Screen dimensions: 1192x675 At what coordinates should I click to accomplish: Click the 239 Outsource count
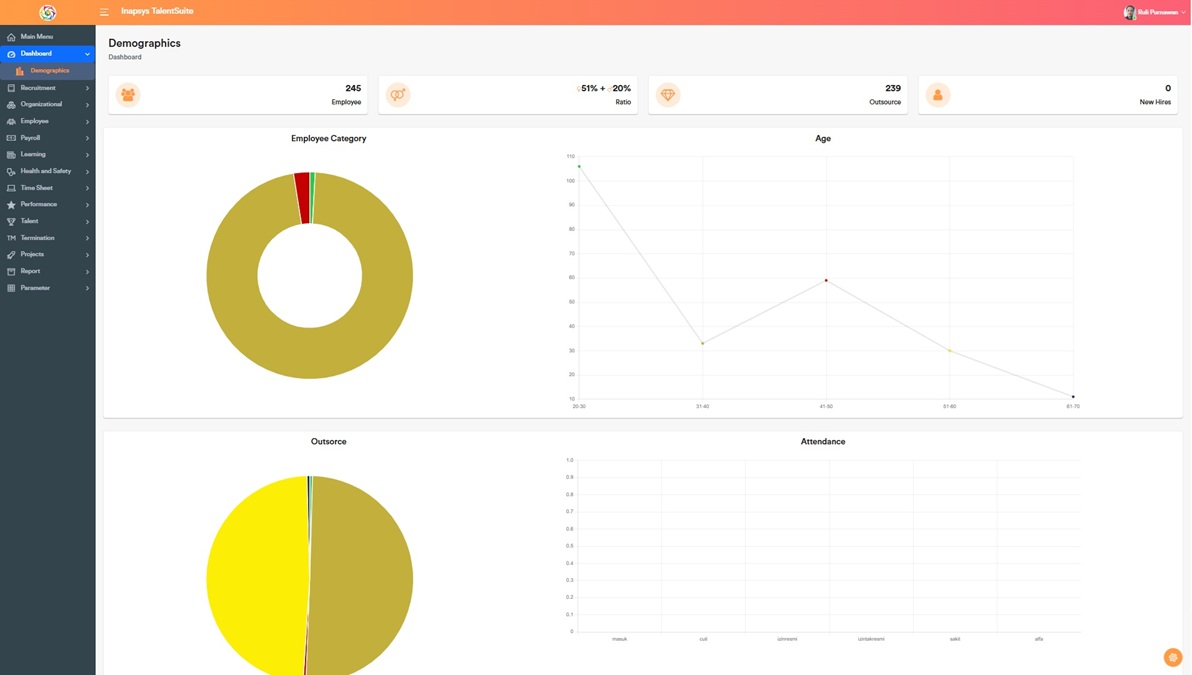tap(892, 88)
